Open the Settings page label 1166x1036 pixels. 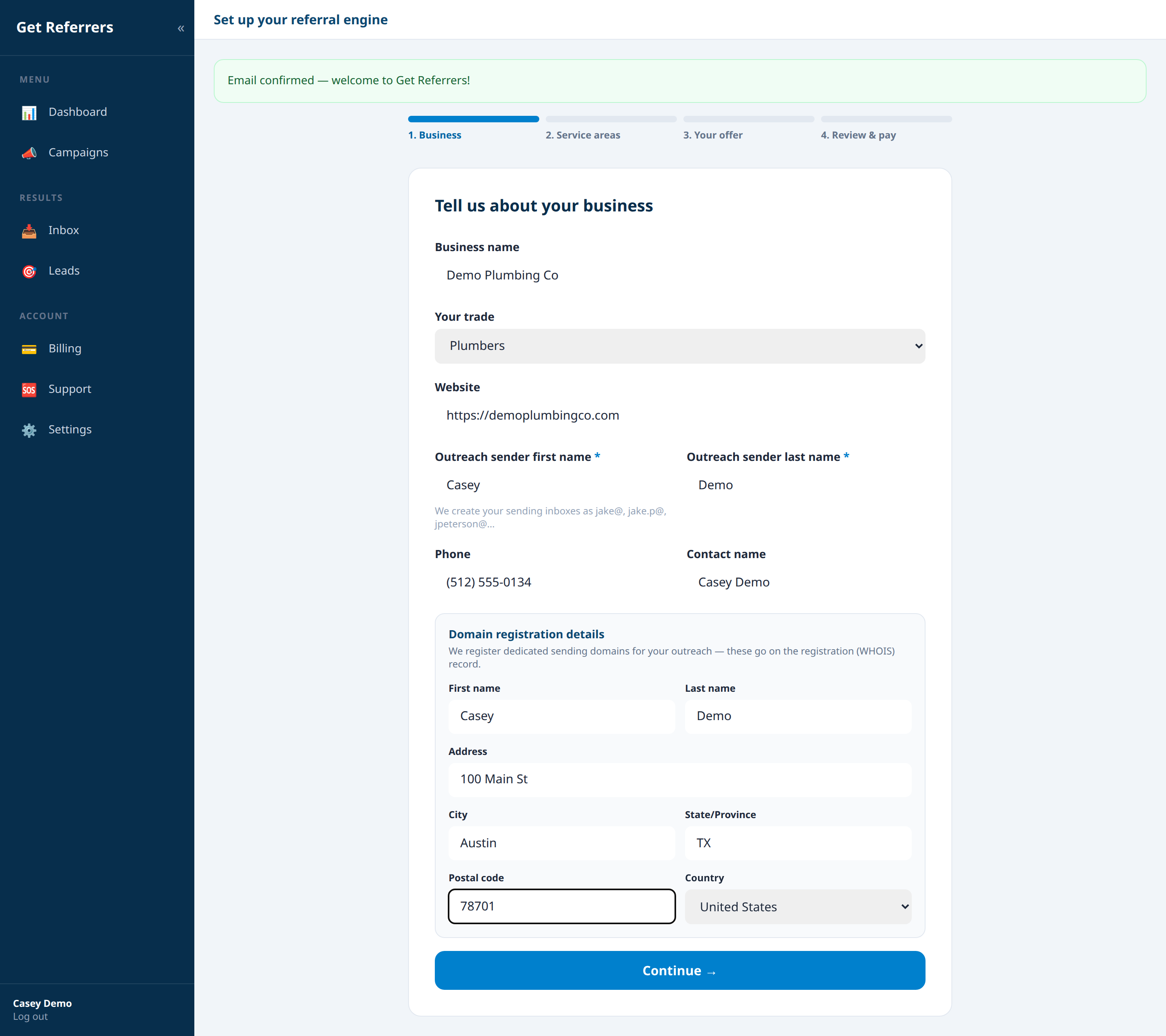pos(70,429)
